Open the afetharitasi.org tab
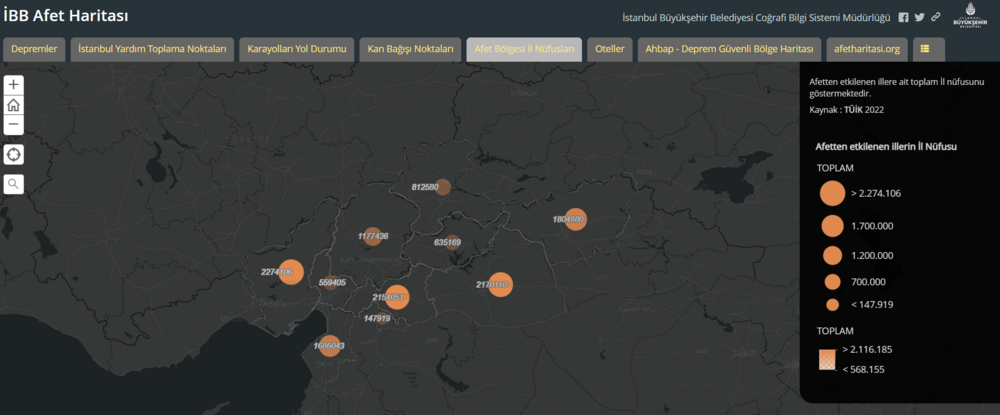This screenshot has width=1000, height=415. 867,49
